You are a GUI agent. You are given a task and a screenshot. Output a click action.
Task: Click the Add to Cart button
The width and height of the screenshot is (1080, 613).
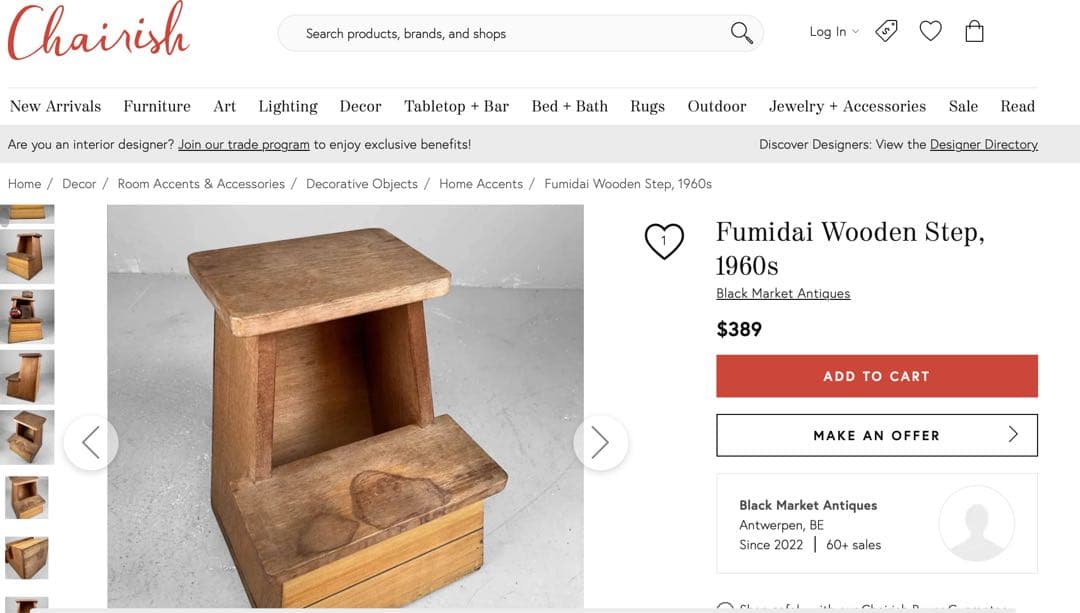(x=876, y=376)
